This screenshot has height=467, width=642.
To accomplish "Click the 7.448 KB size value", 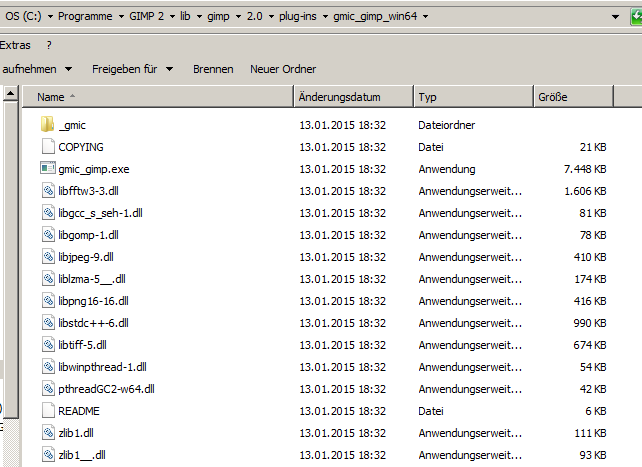I will pos(585,169).
